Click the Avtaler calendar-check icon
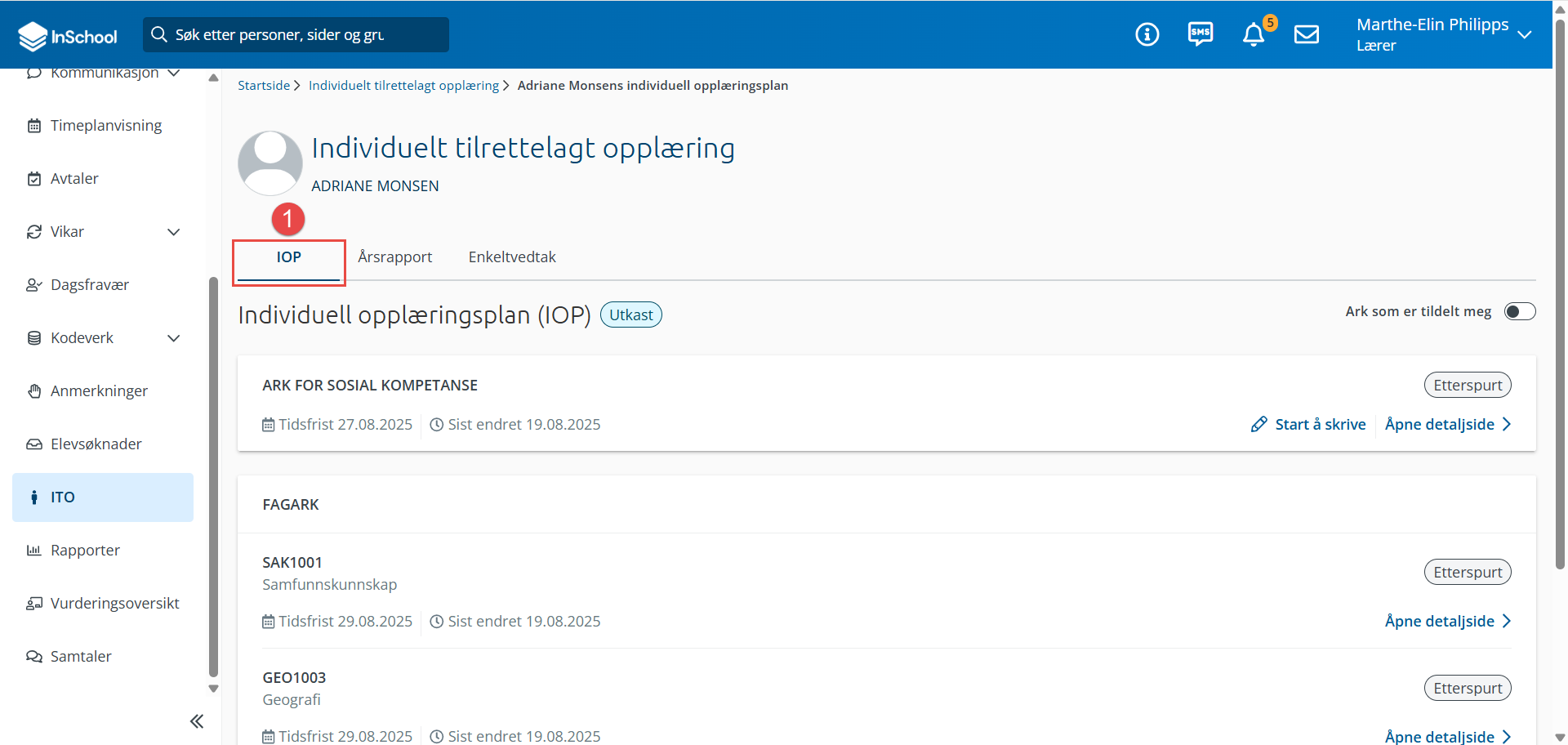This screenshot has width=1568, height=745. [x=34, y=179]
